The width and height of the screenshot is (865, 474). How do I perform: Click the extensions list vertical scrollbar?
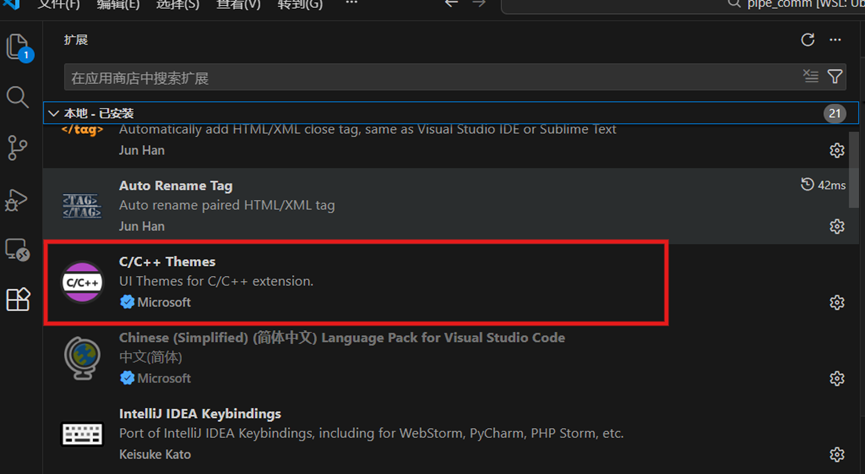tap(853, 170)
